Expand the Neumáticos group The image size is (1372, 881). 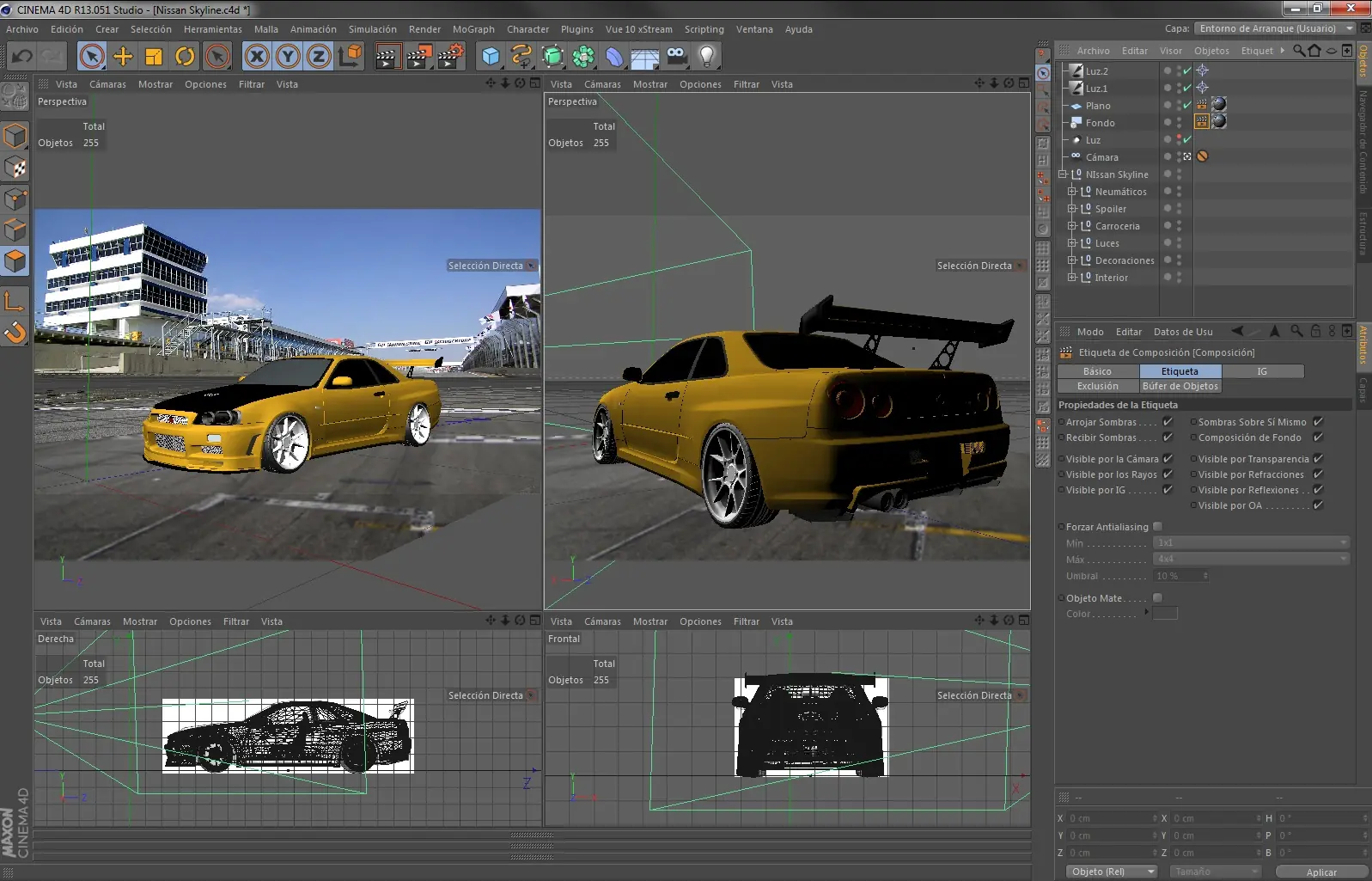point(1071,191)
